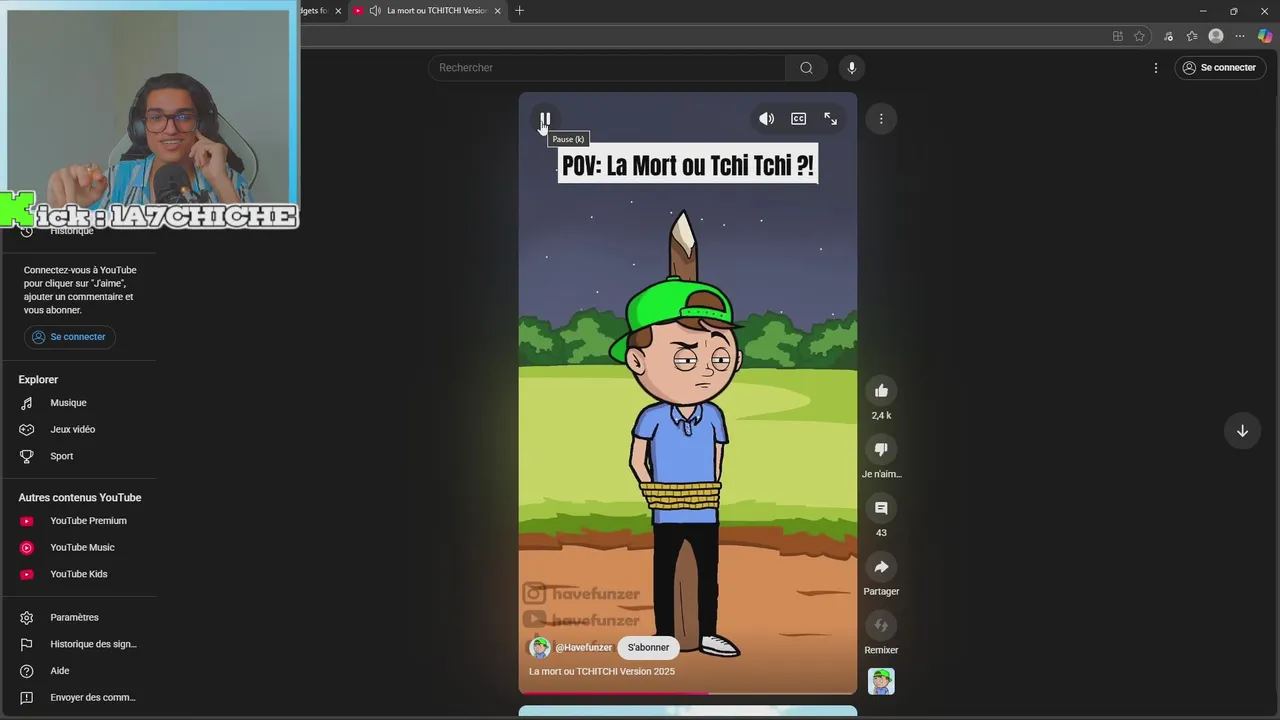Image resolution: width=1280 pixels, height=720 pixels.
Task: Open YouTube settings three-dot menu near Se connecter
Action: point(1156,68)
